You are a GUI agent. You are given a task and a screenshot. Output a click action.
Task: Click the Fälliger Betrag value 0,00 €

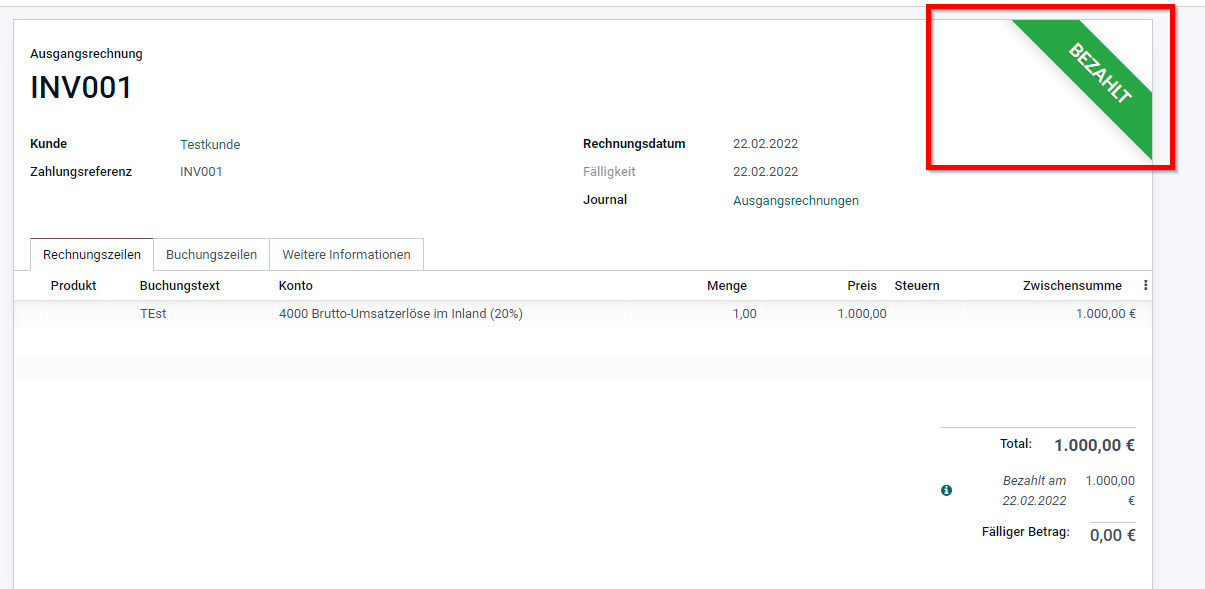point(1113,535)
